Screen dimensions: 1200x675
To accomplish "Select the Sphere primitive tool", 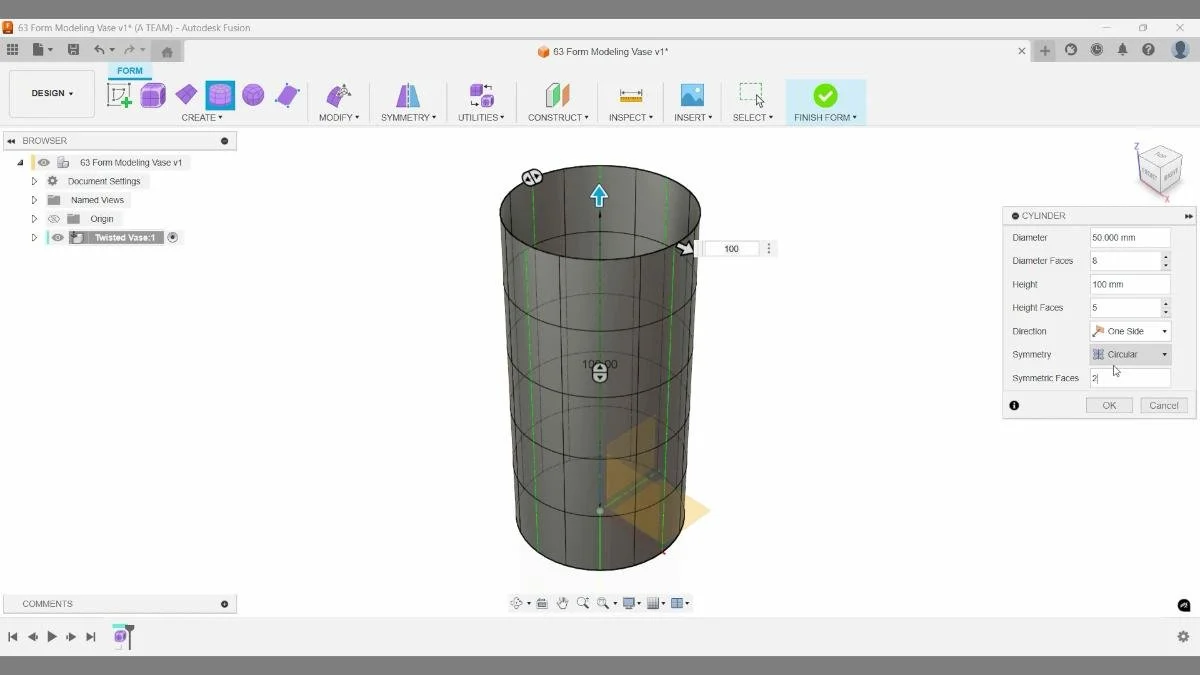I will pyautogui.click(x=253, y=93).
